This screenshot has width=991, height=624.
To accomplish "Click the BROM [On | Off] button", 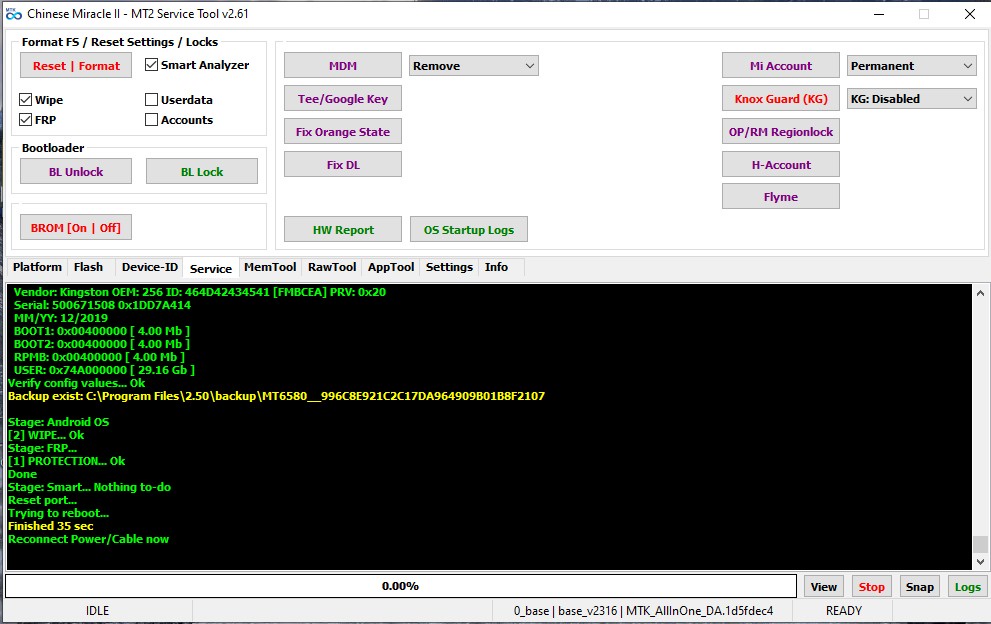I will pyautogui.click(x=76, y=228).
